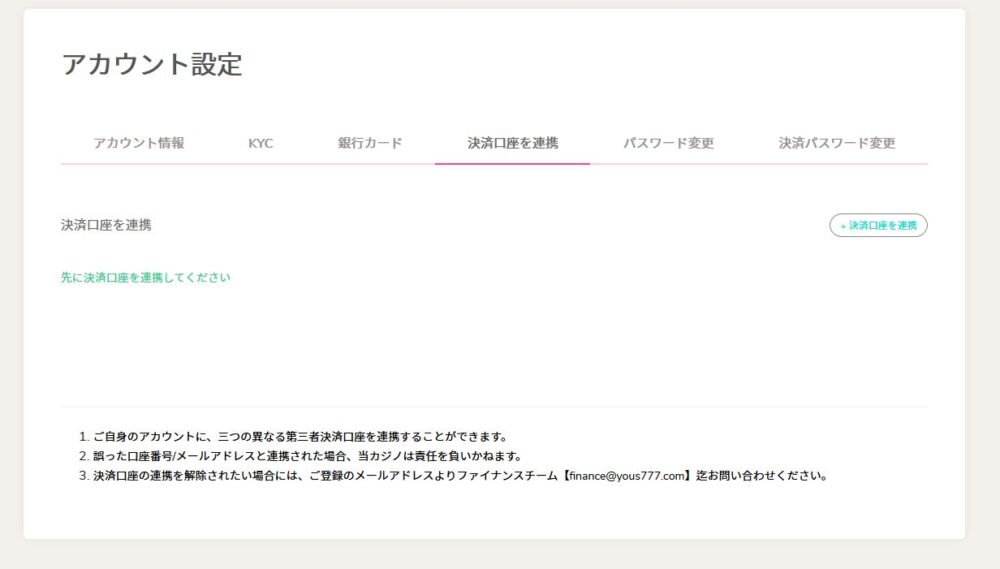The width and height of the screenshot is (1000, 569).
Task: Click the アカウント設定 page heading
Action: click(152, 64)
